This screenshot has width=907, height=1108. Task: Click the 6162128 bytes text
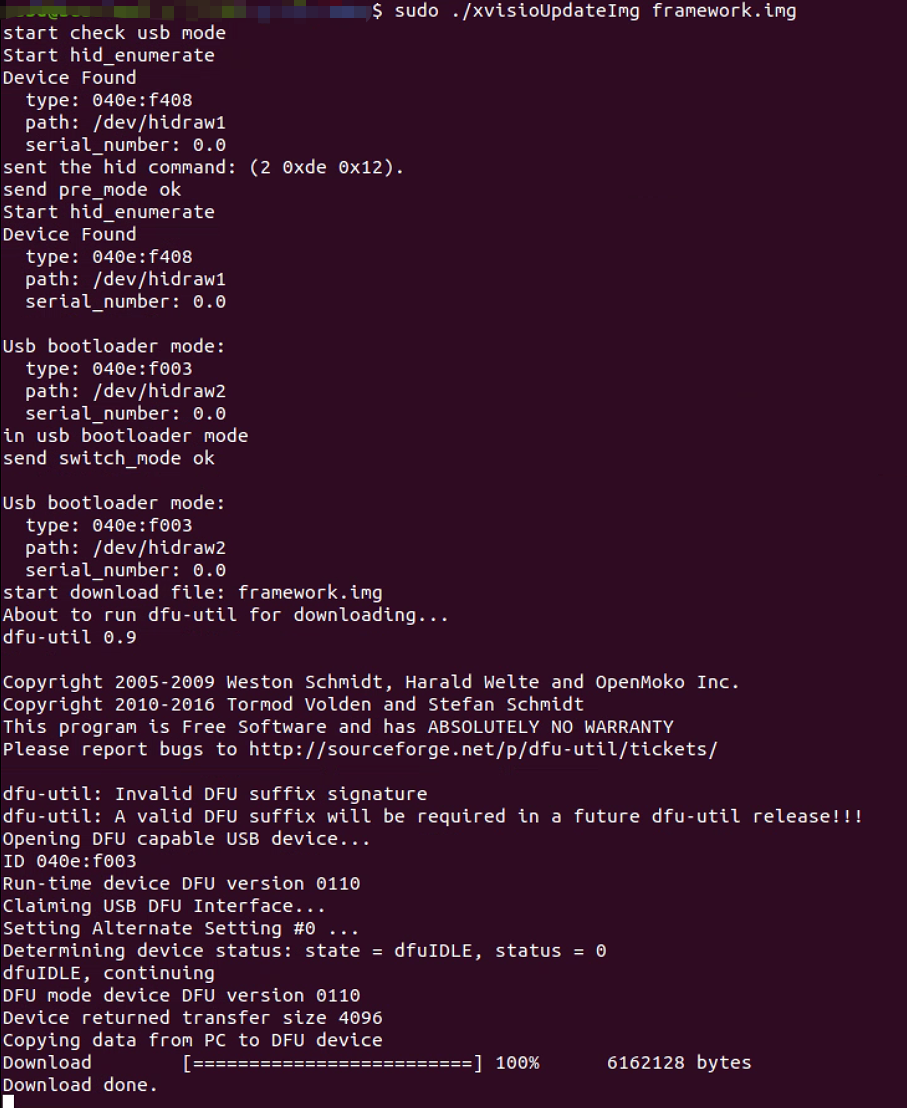coord(679,1063)
